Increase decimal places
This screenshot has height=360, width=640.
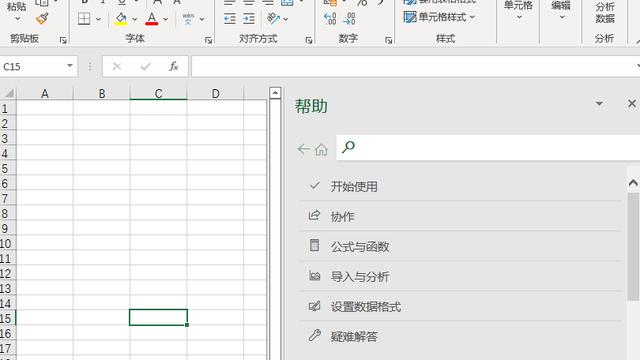[330, 18]
